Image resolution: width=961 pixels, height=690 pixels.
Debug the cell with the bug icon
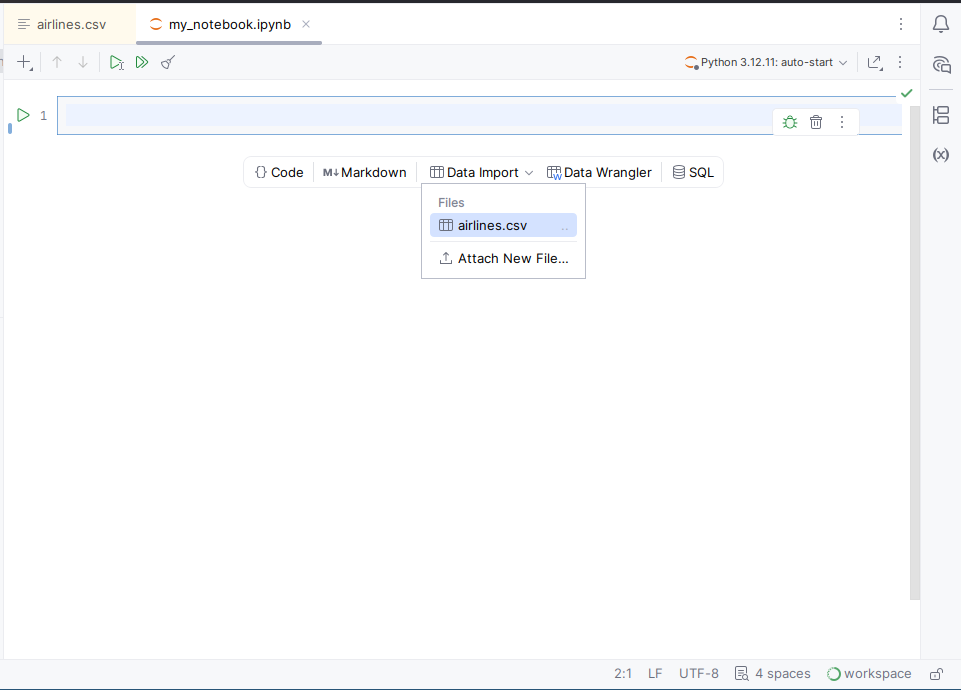click(x=790, y=122)
